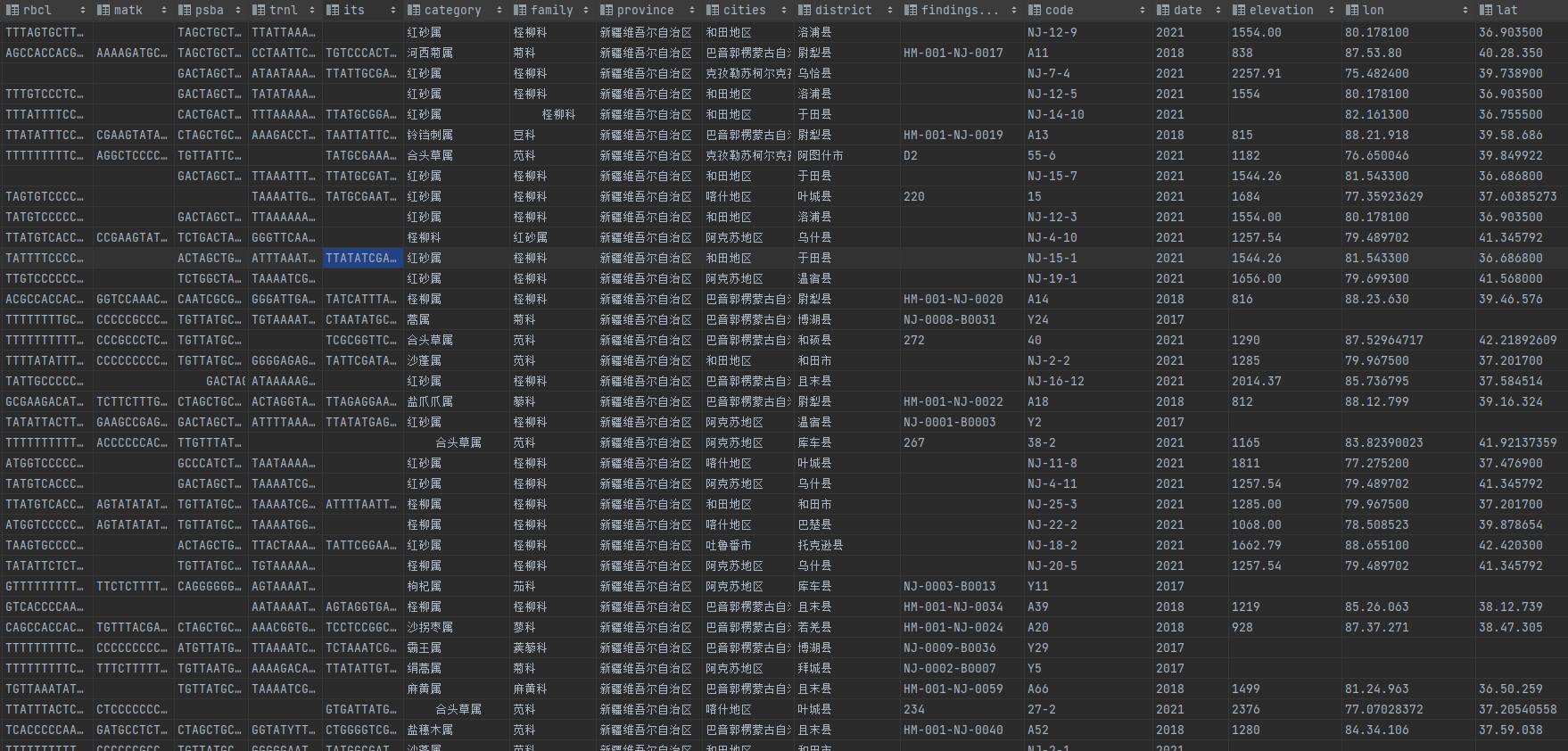Click the column icon beside date header
The image size is (1568, 751).
coord(1163,10)
